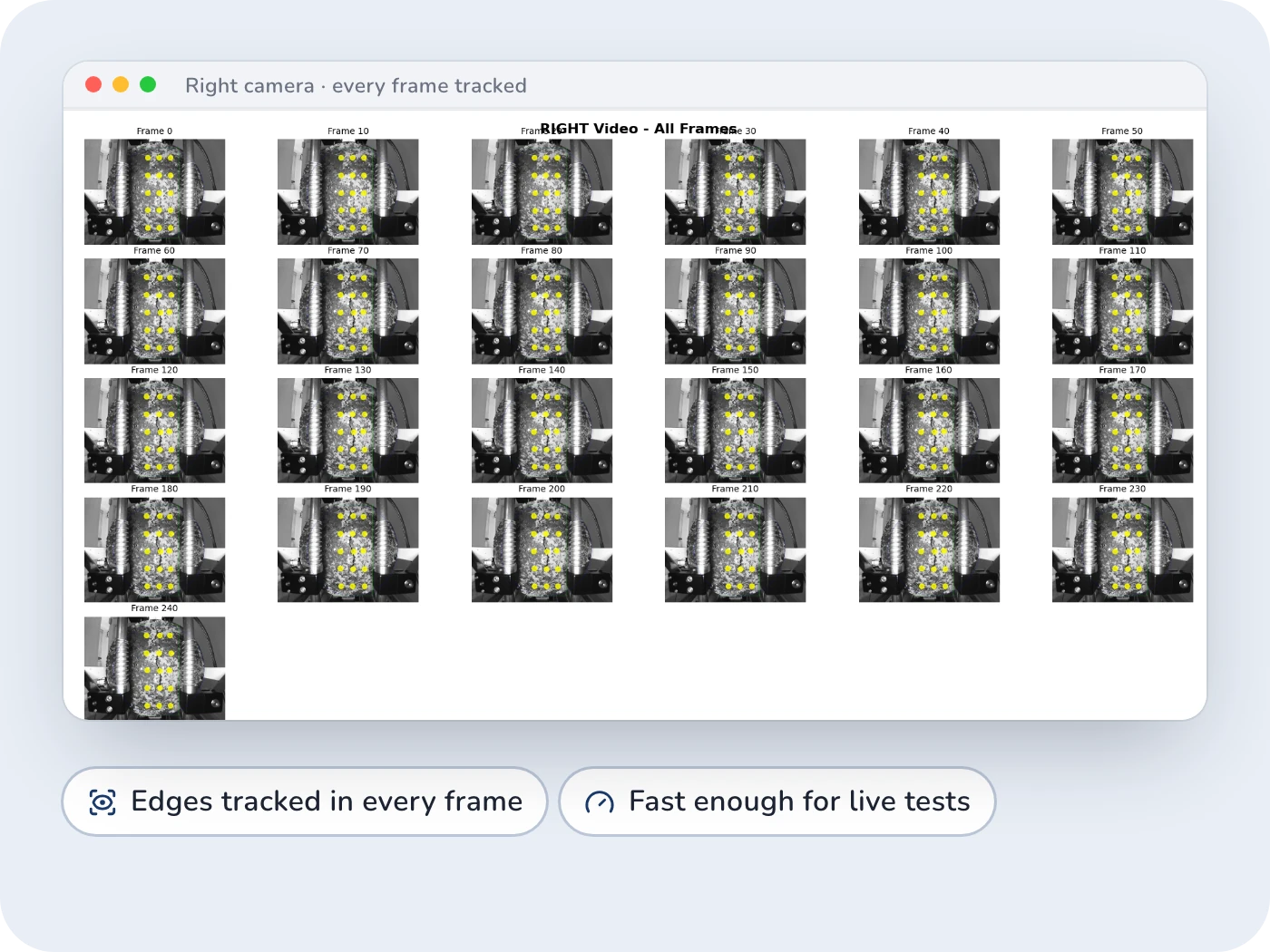The height and width of the screenshot is (952, 1270).
Task: Click the "Frame 200" caption label
Action: pos(542,489)
